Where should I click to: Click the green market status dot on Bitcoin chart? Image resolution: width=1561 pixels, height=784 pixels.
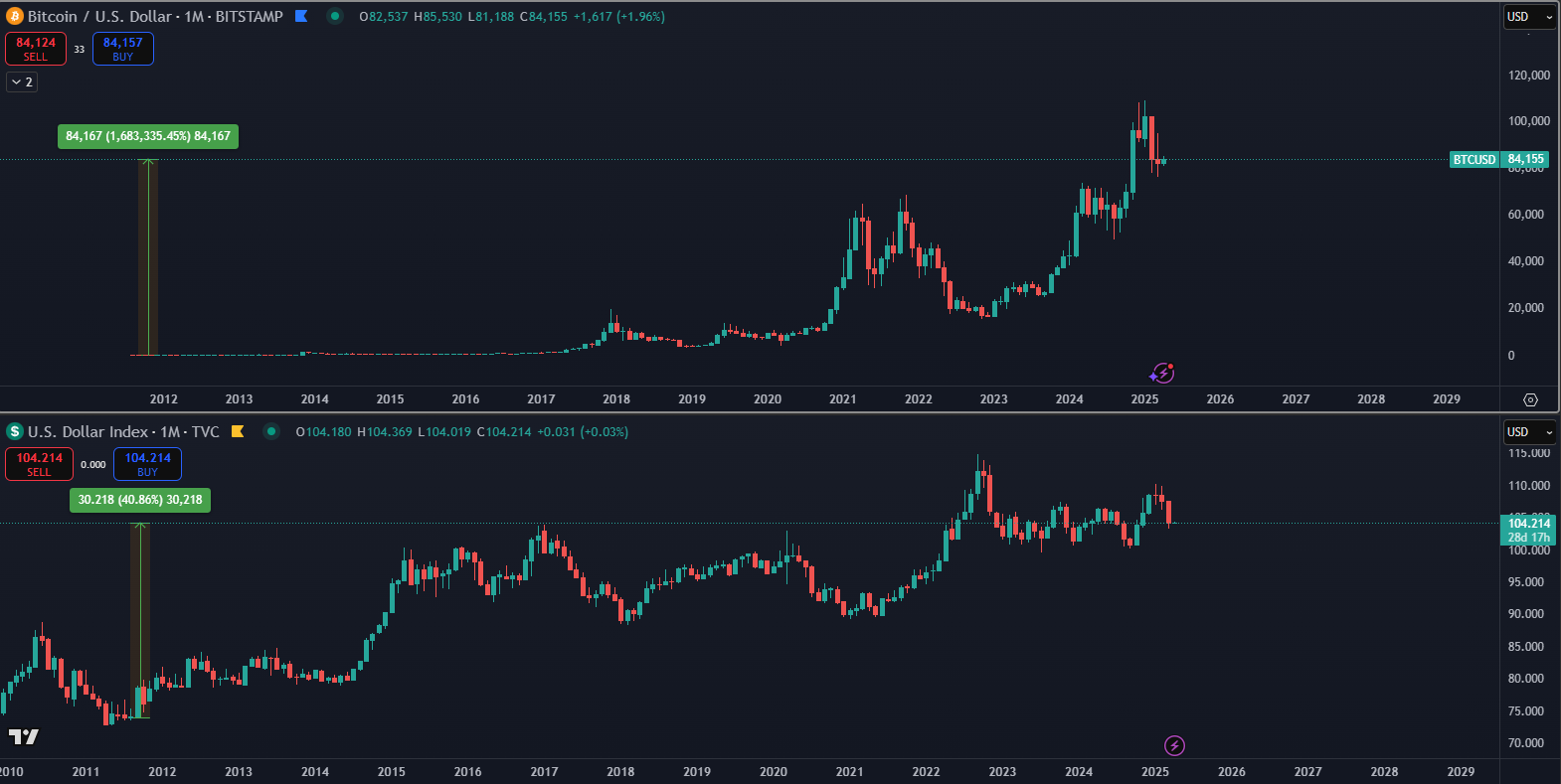tap(335, 16)
